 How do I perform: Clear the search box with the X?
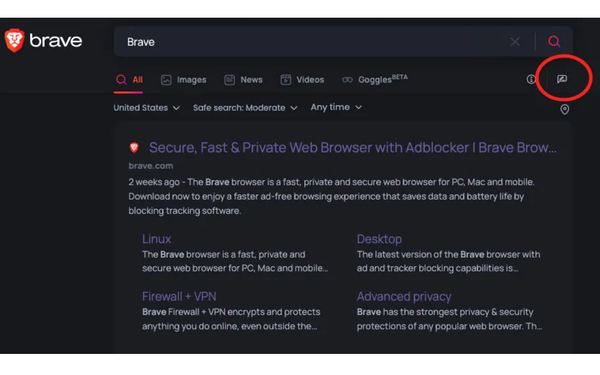(x=515, y=41)
